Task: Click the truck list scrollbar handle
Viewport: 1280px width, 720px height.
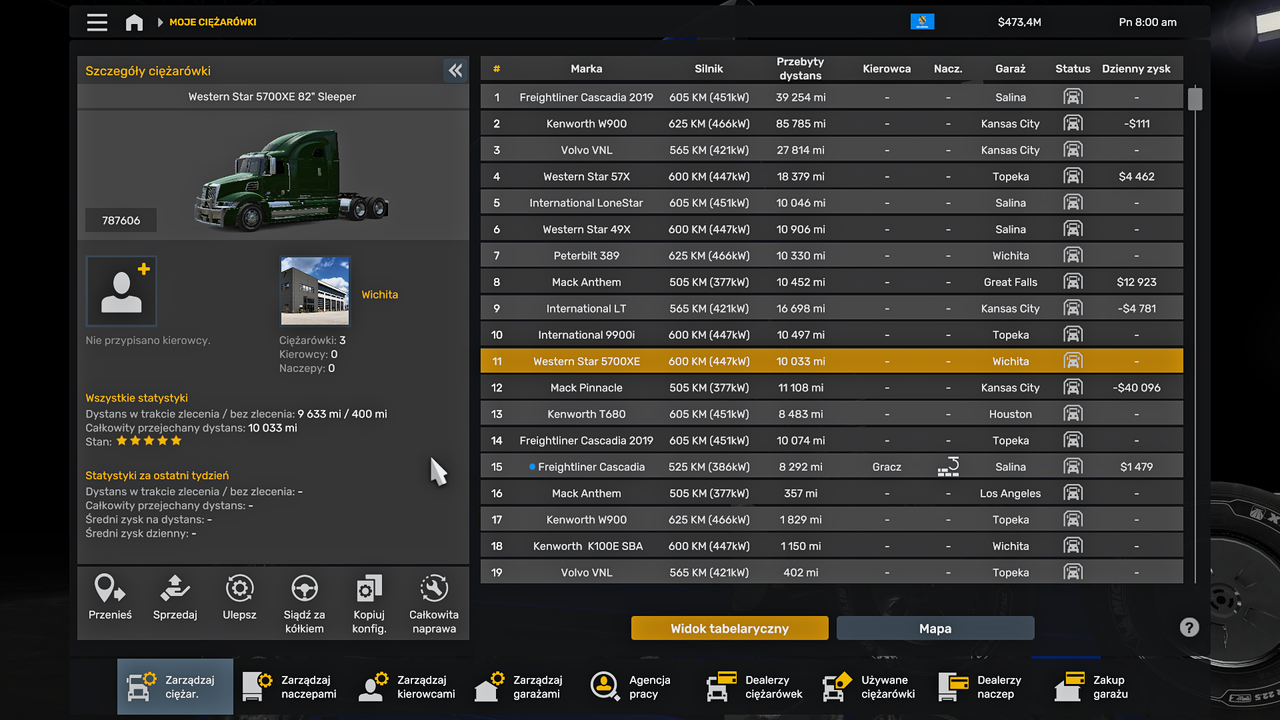Action: point(1195,99)
